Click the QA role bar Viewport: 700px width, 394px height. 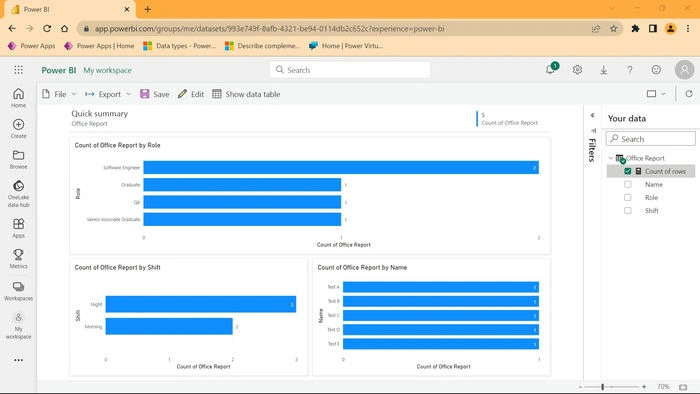pos(242,202)
